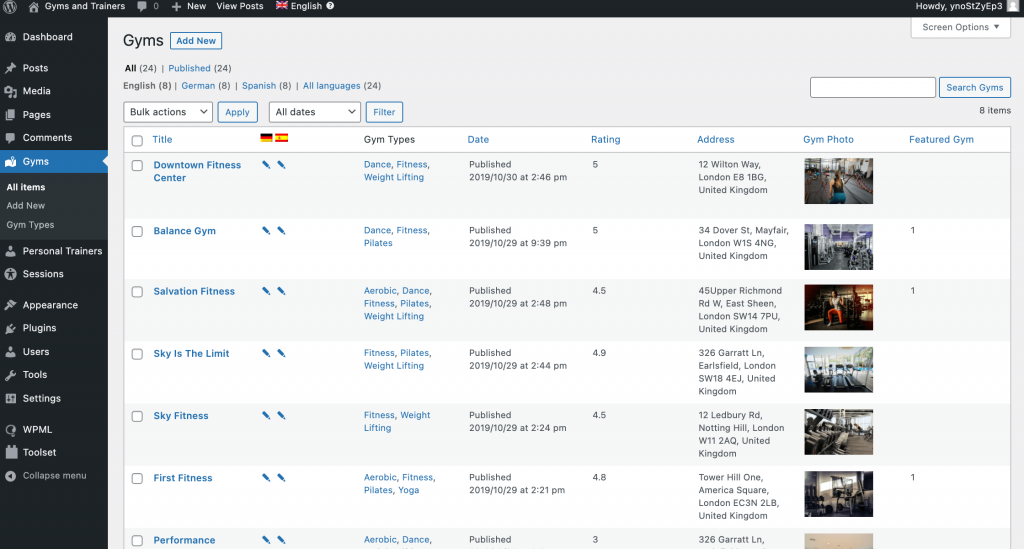Edit Spanish translation of Downtown Fitness Center
The image size is (1024, 549).
[x=281, y=165]
